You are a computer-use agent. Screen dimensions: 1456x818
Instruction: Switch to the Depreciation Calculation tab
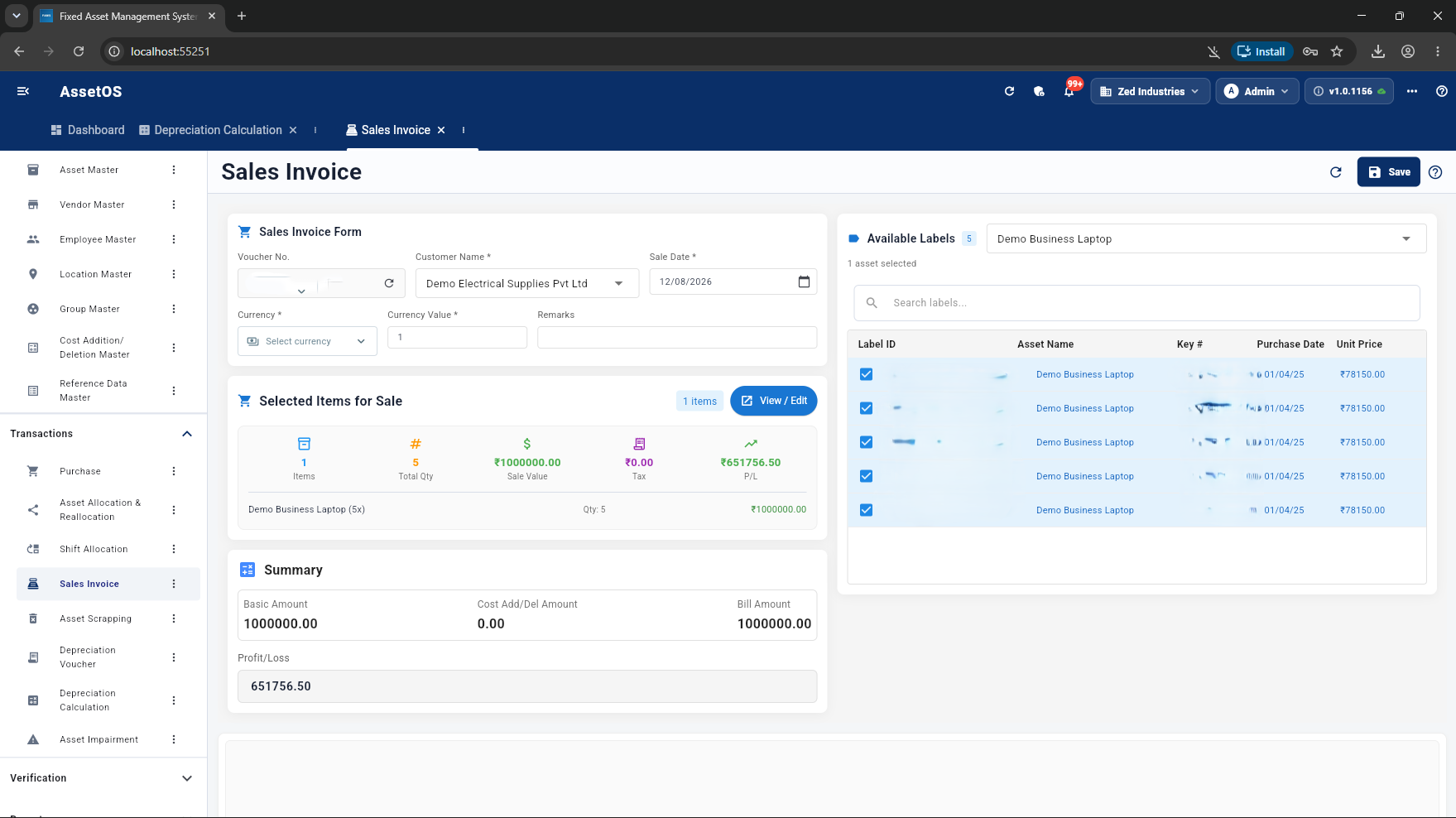(210, 130)
